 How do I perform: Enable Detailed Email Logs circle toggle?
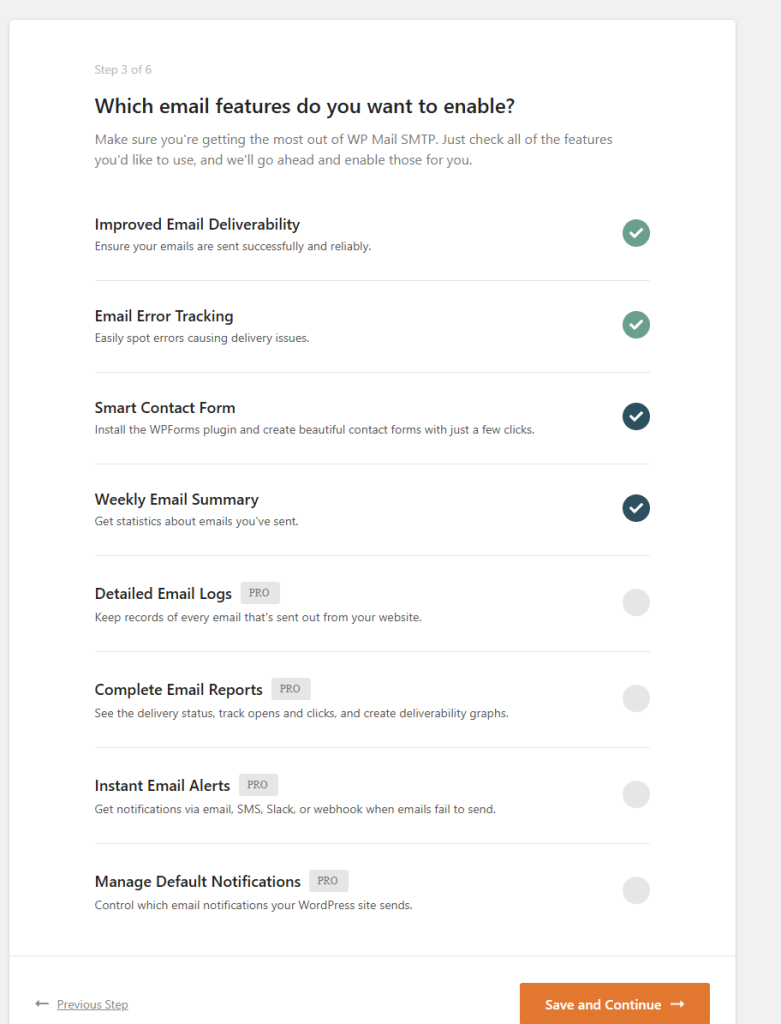click(636, 602)
